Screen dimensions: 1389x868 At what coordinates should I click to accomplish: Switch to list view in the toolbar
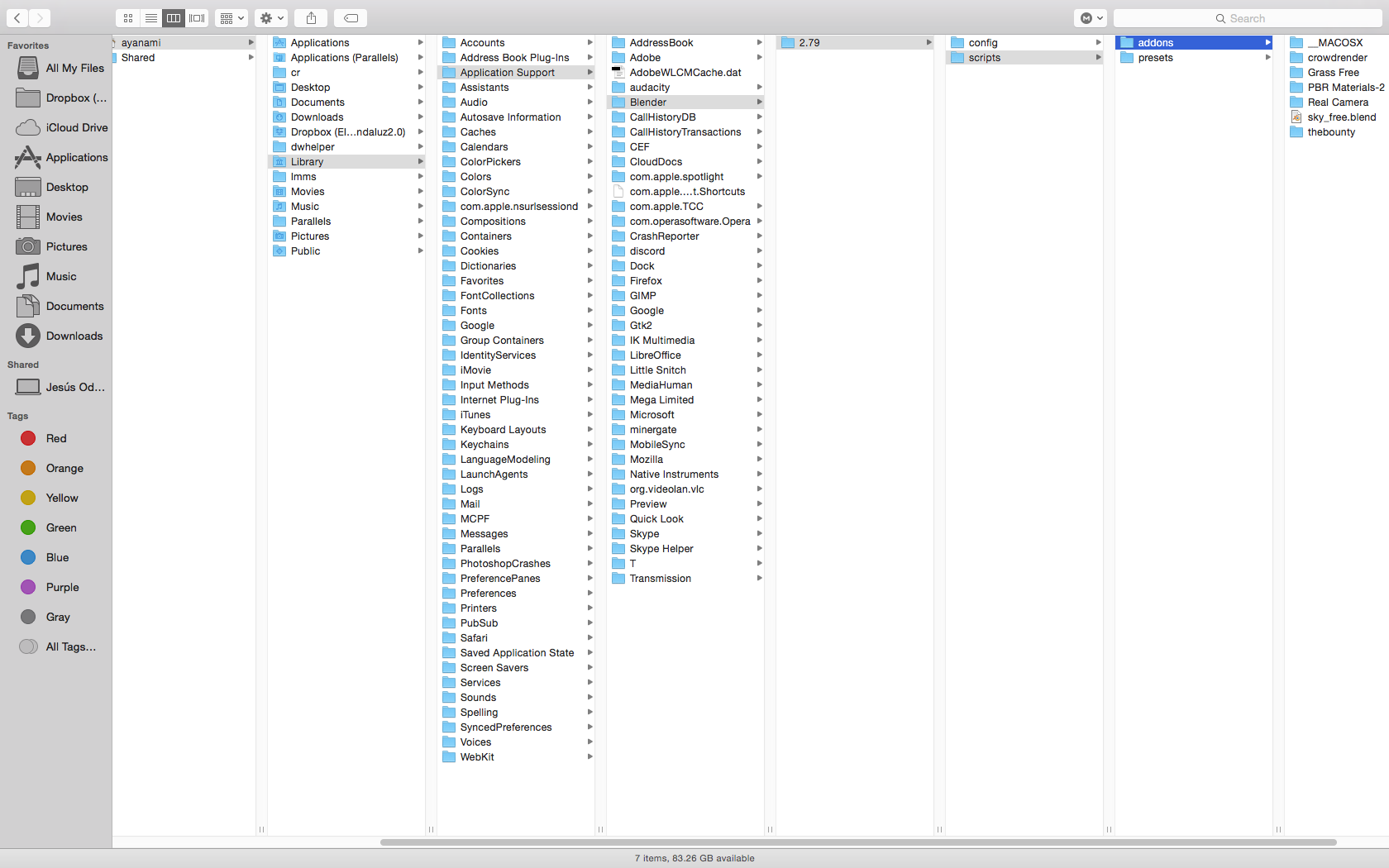[x=151, y=18]
